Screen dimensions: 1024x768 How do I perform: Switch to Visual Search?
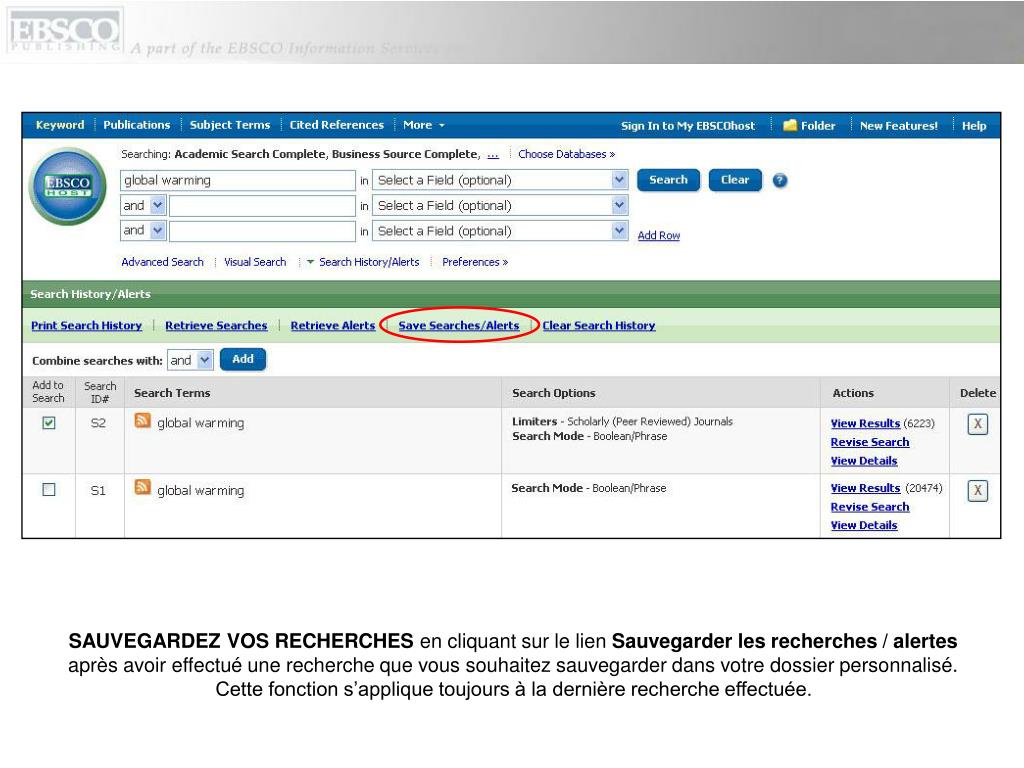tap(255, 262)
